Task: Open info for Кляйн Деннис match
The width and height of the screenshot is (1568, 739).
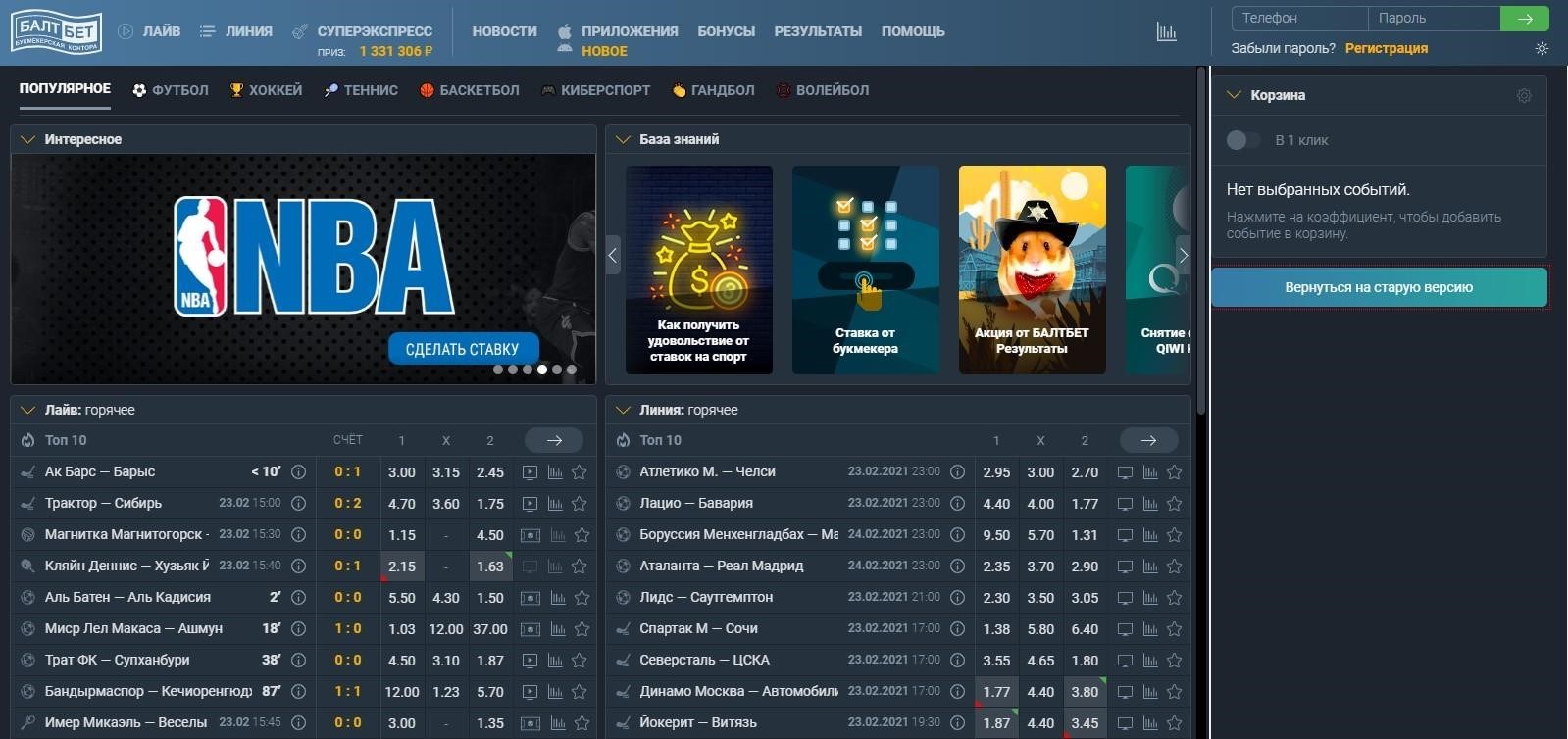Action: [x=299, y=566]
